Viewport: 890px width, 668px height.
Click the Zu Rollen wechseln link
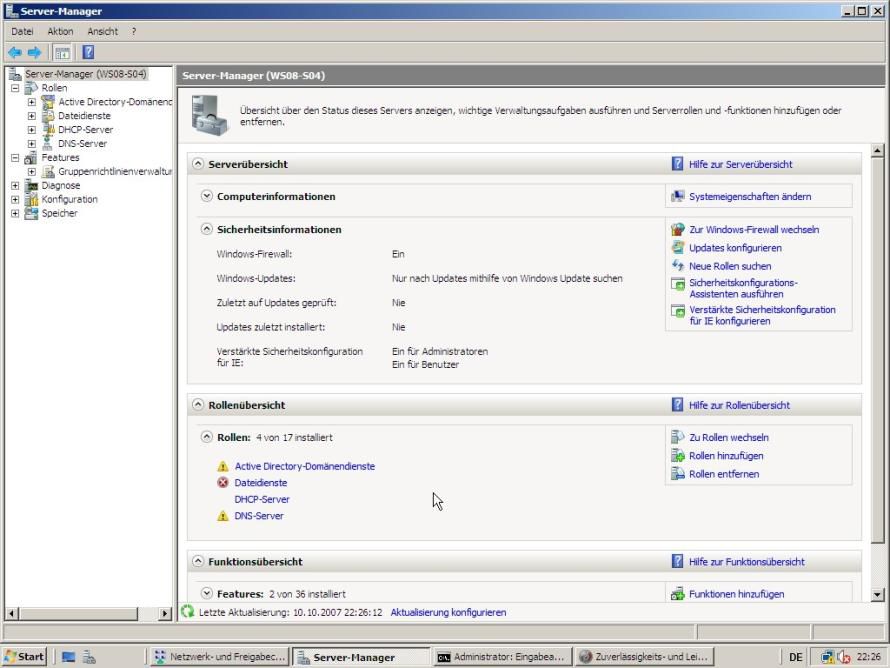pyautogui.click(x=729, y=438)
